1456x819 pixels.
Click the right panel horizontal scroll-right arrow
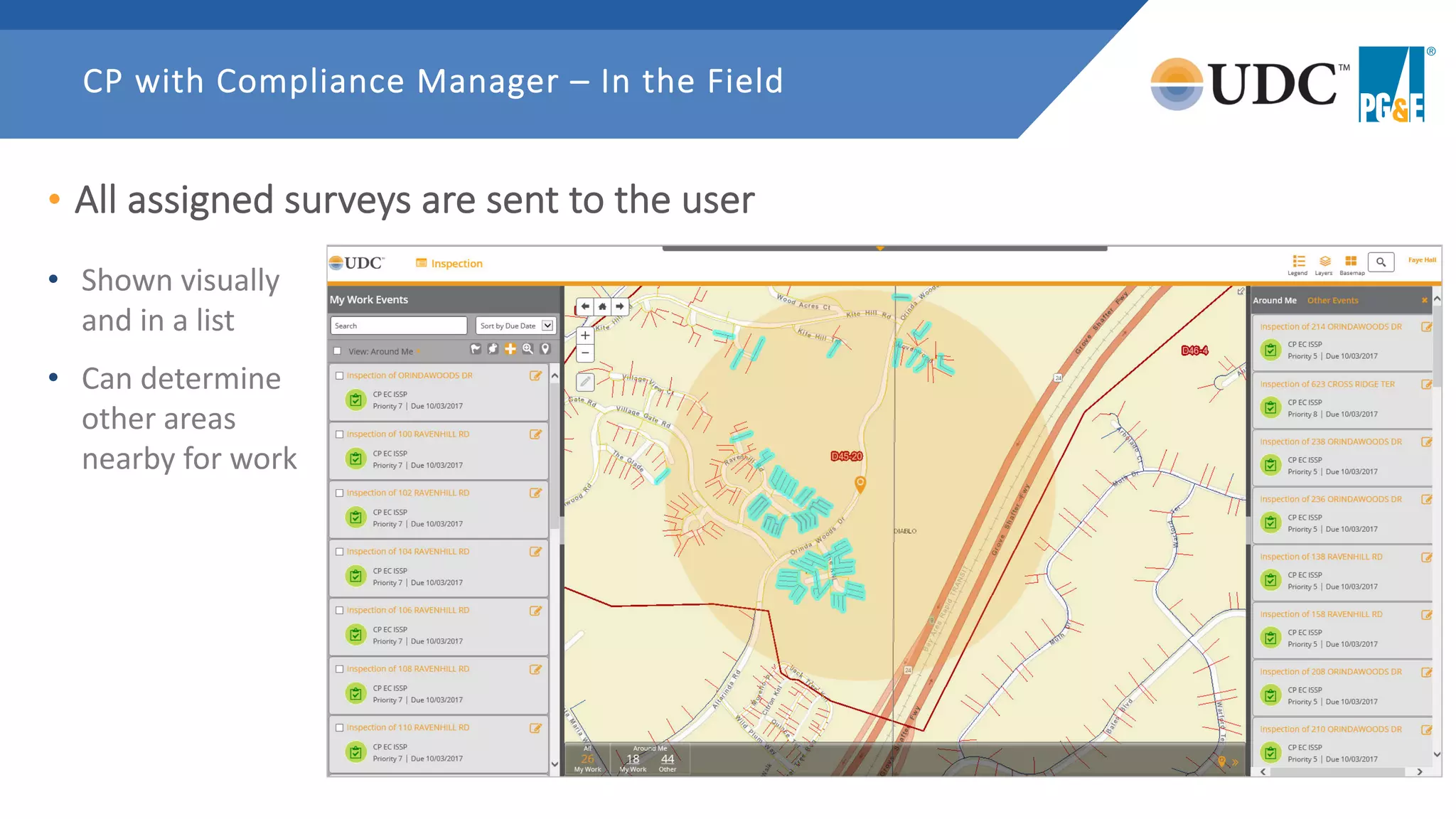click(x=1420, y=772)
